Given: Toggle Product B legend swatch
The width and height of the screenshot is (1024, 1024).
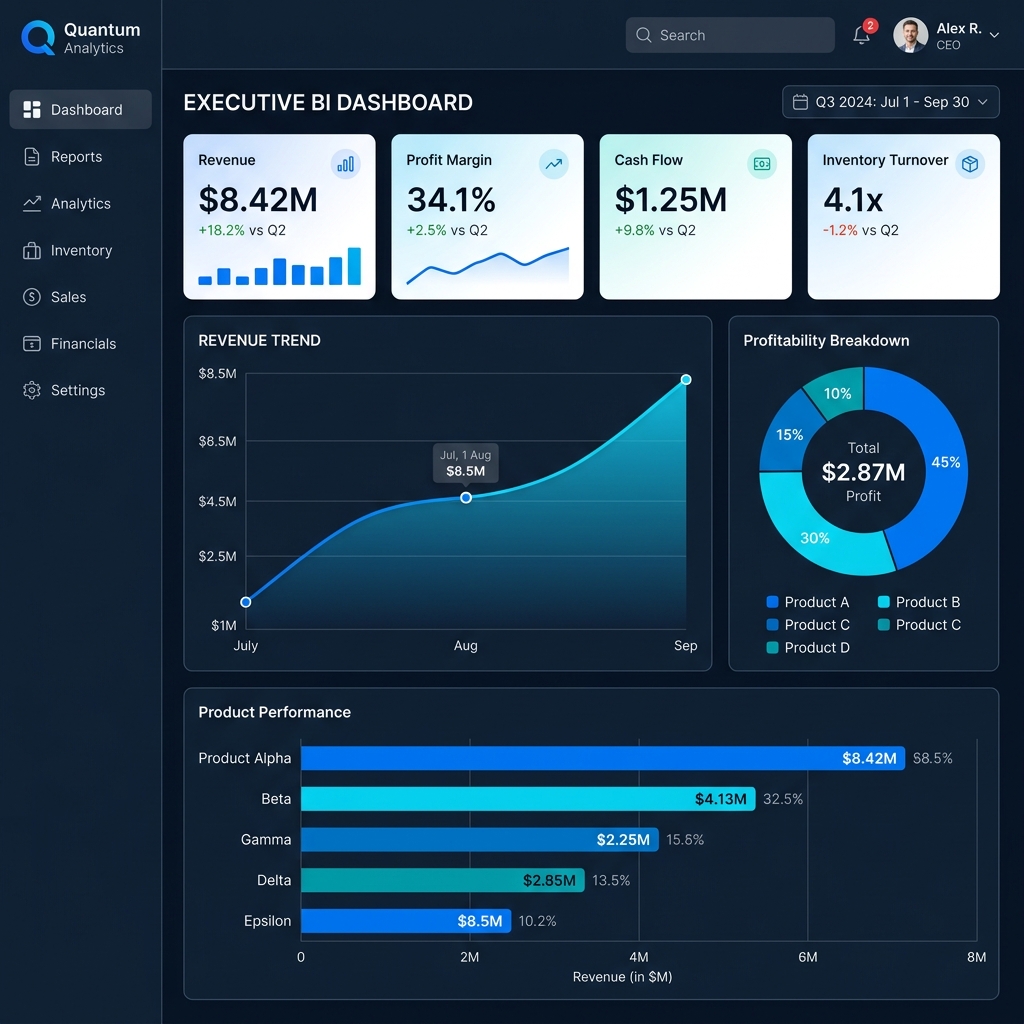Looking at the screenshot, I should tap(884, 601).
